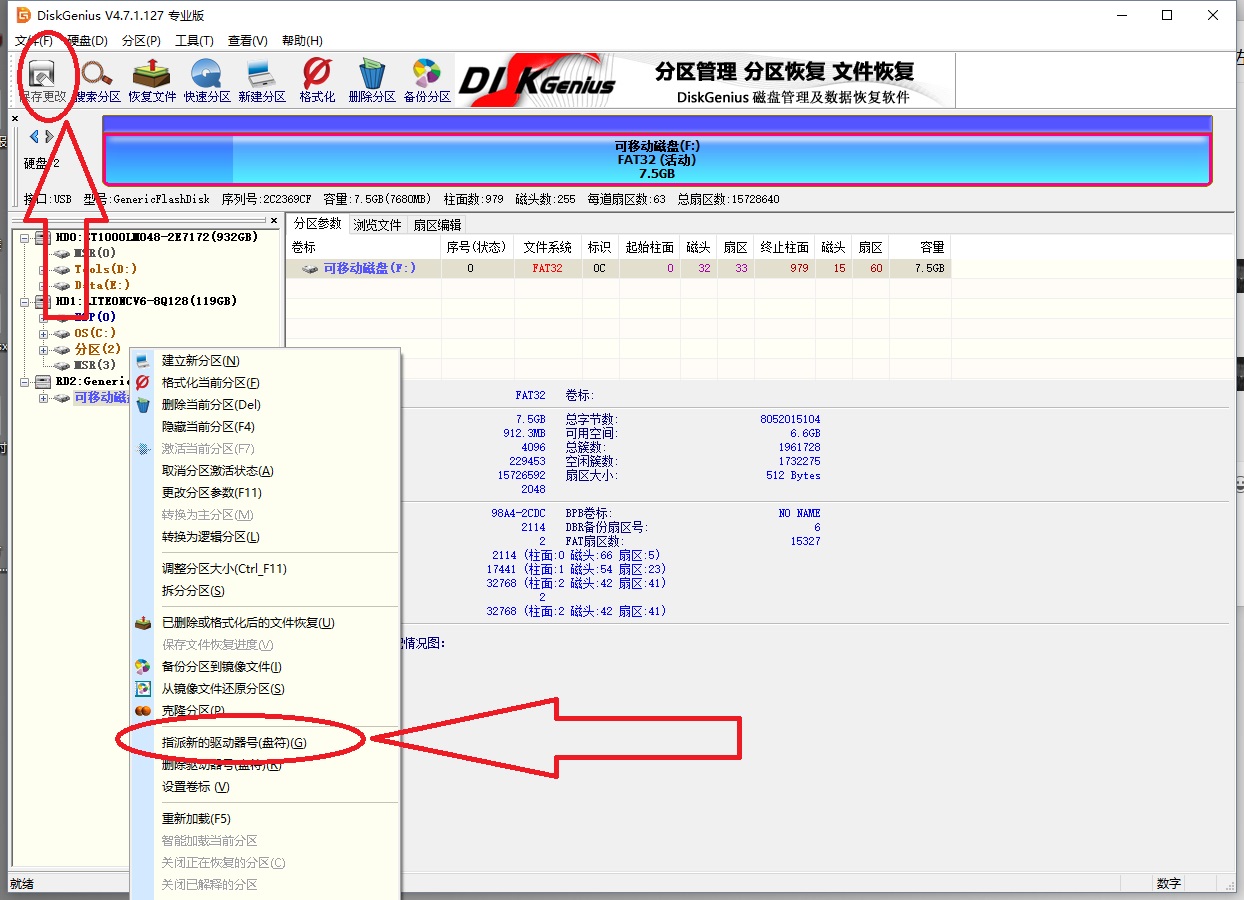Expand the 可移动磁盘 tree node

point(43,398)
